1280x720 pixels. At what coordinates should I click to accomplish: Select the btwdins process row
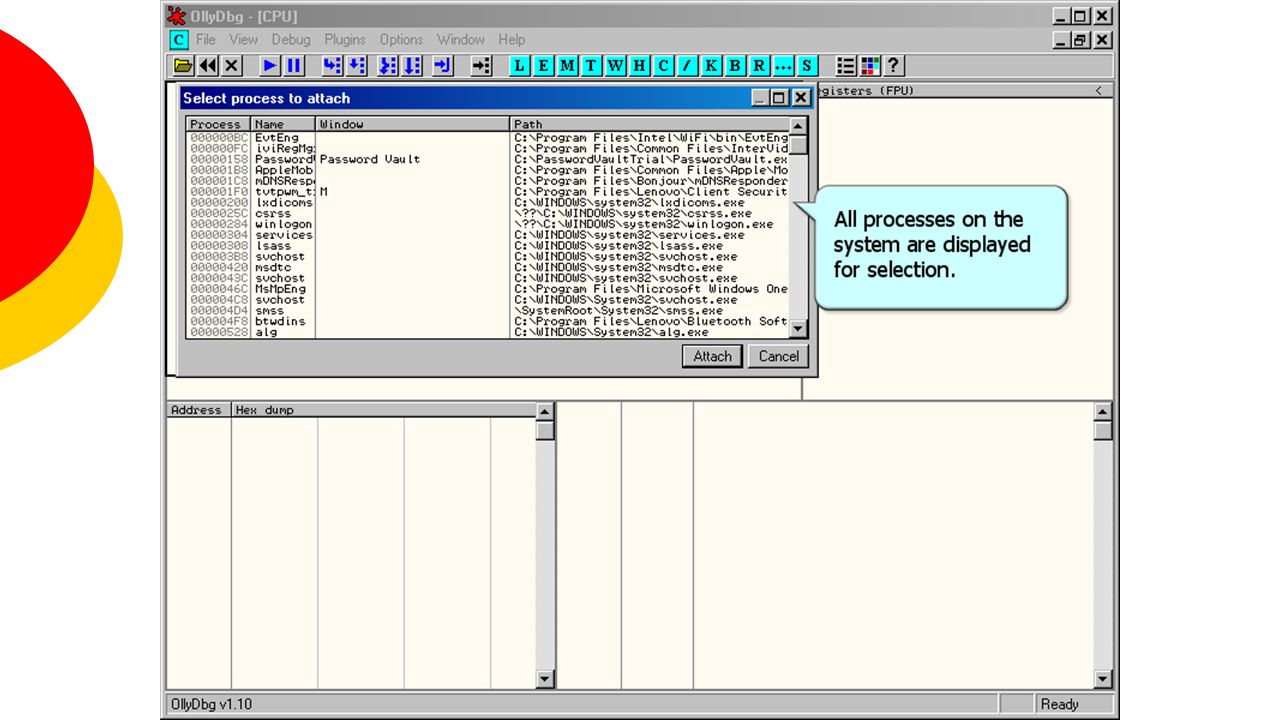488,321
